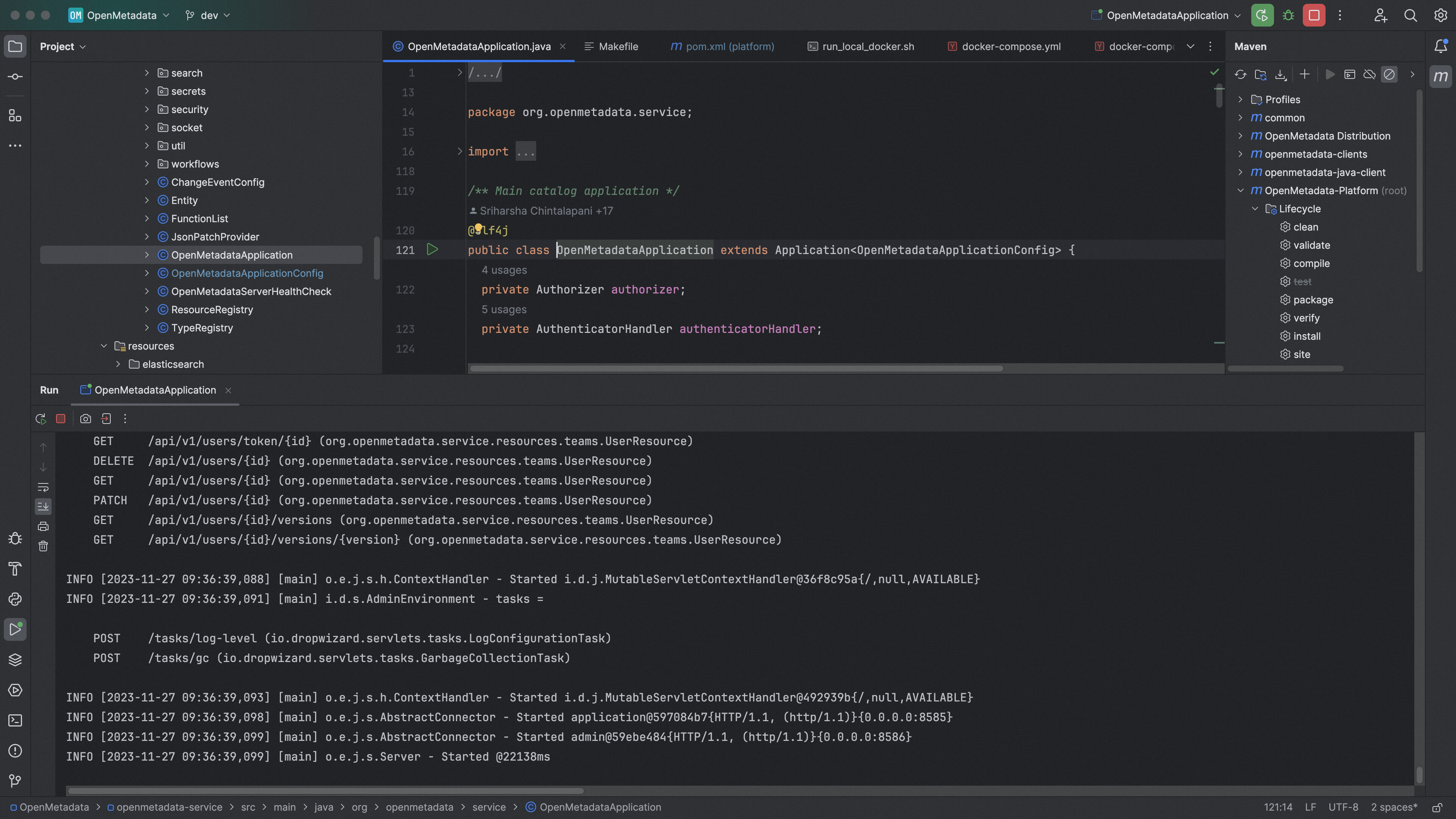Clear console output with trash icon

(43, 546)
